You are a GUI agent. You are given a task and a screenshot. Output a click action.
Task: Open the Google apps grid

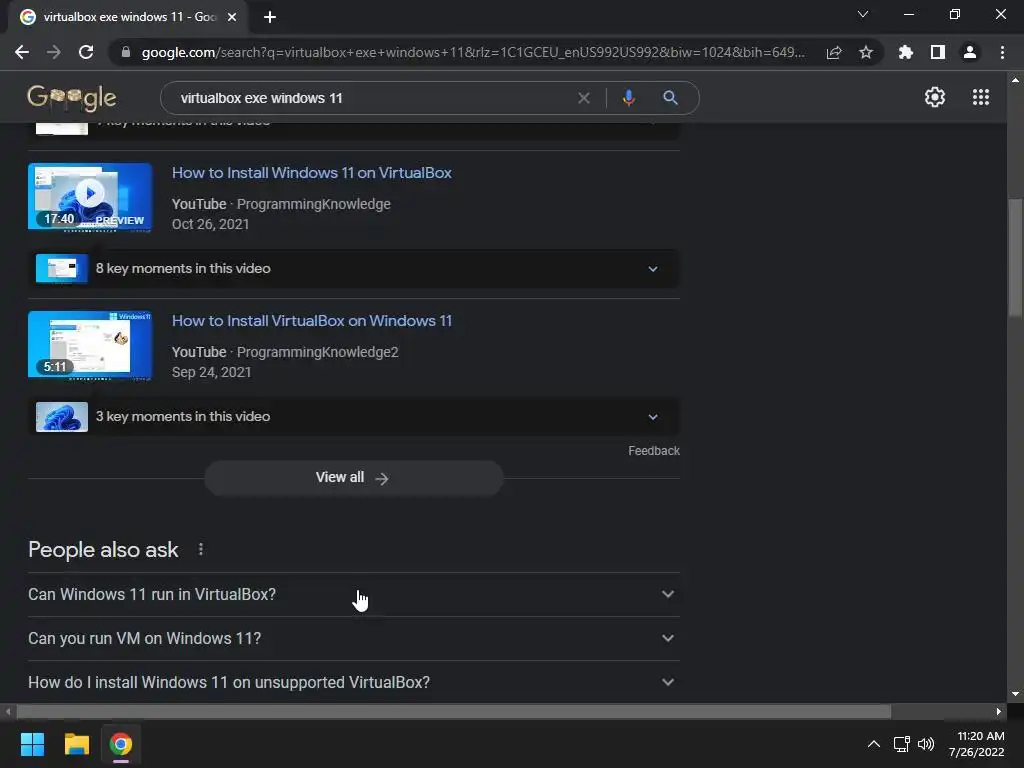point(980,97)
